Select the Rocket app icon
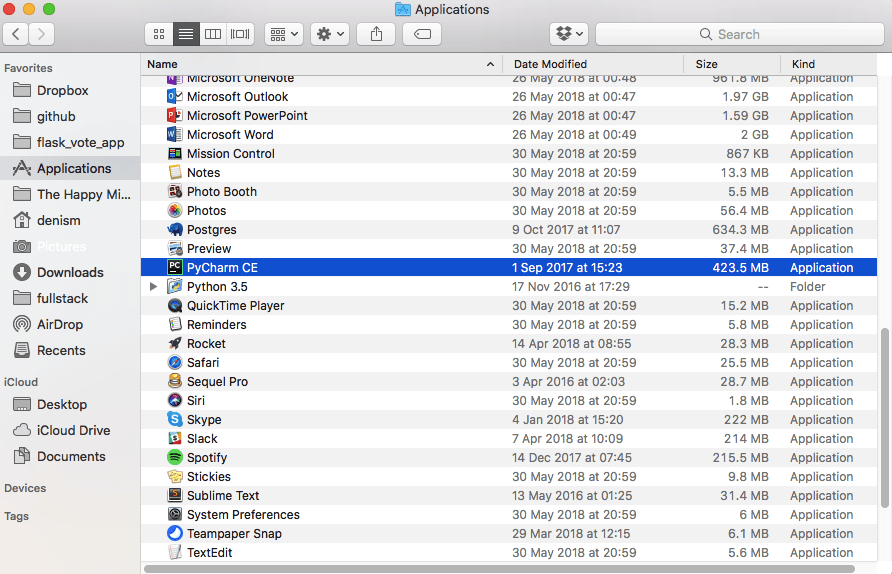This screenshot has height=574, width=892. (x=175, y=344)
